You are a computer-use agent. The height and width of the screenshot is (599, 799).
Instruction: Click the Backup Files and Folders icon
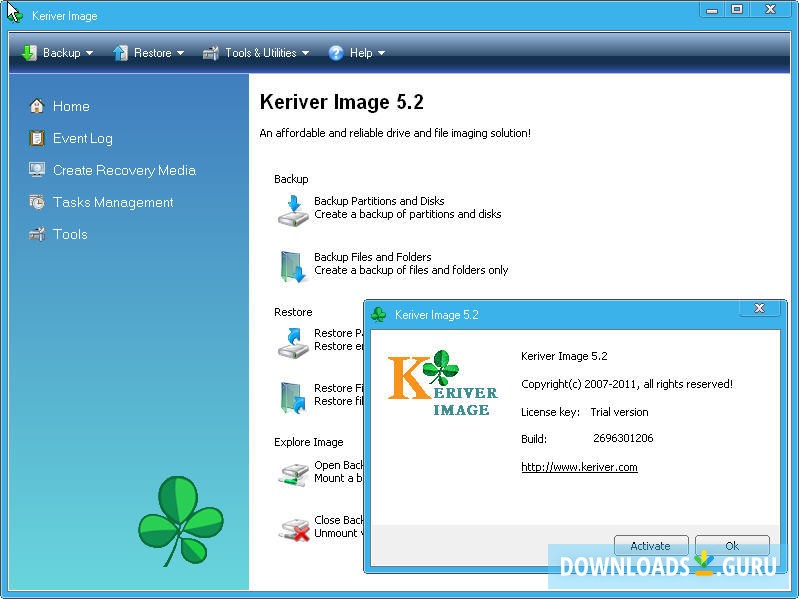click(x=293, y=266)
